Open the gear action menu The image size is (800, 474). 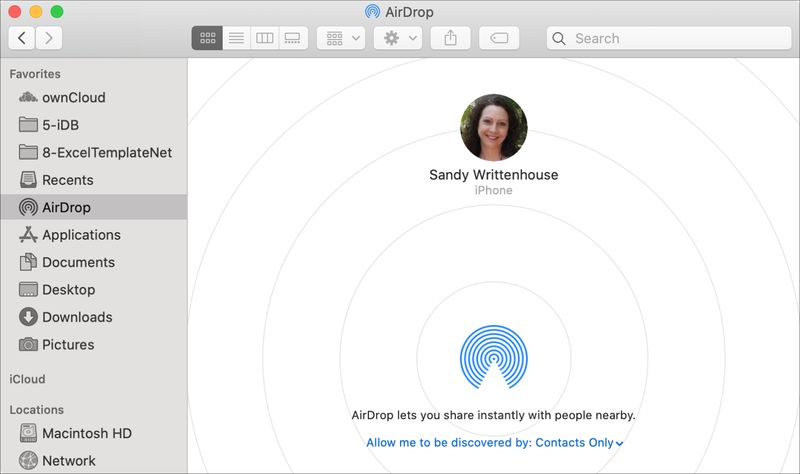tap(398, 38)
